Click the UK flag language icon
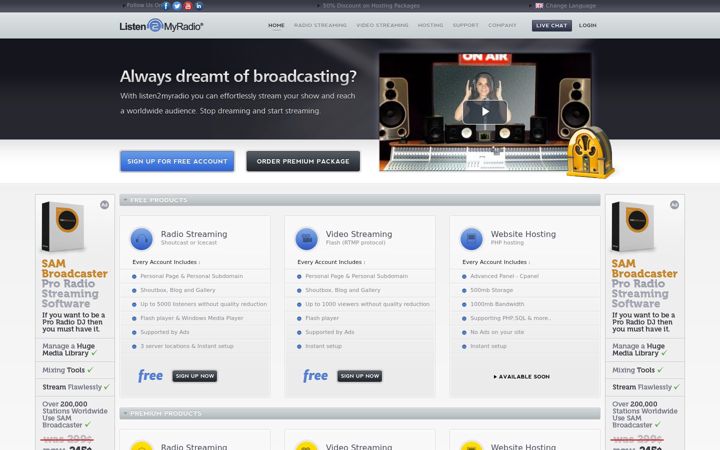Image resolution: width=720 pixels, height=450 pixels. coord(539,6)
